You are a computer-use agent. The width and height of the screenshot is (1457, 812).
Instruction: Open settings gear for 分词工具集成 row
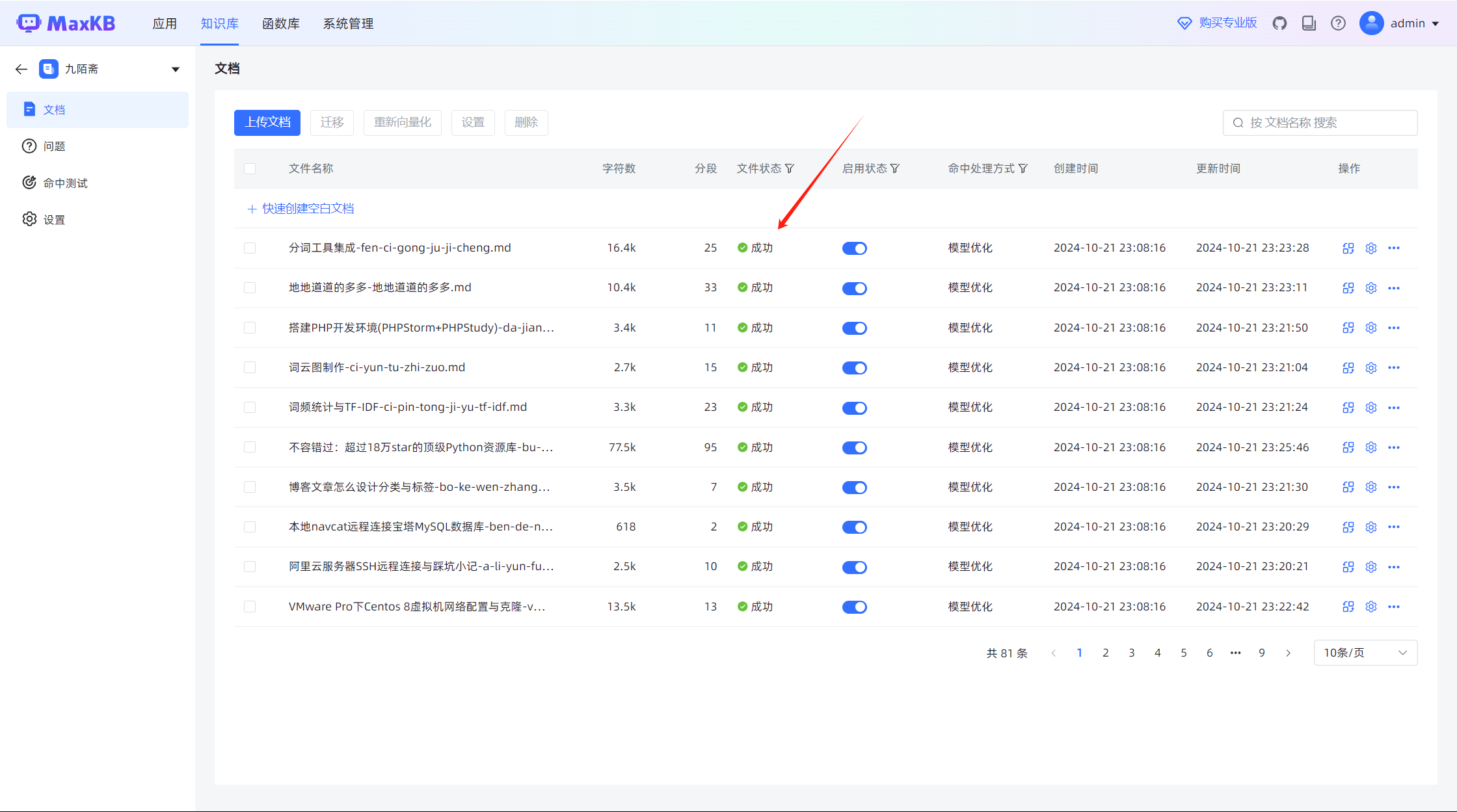(1371, 248)
